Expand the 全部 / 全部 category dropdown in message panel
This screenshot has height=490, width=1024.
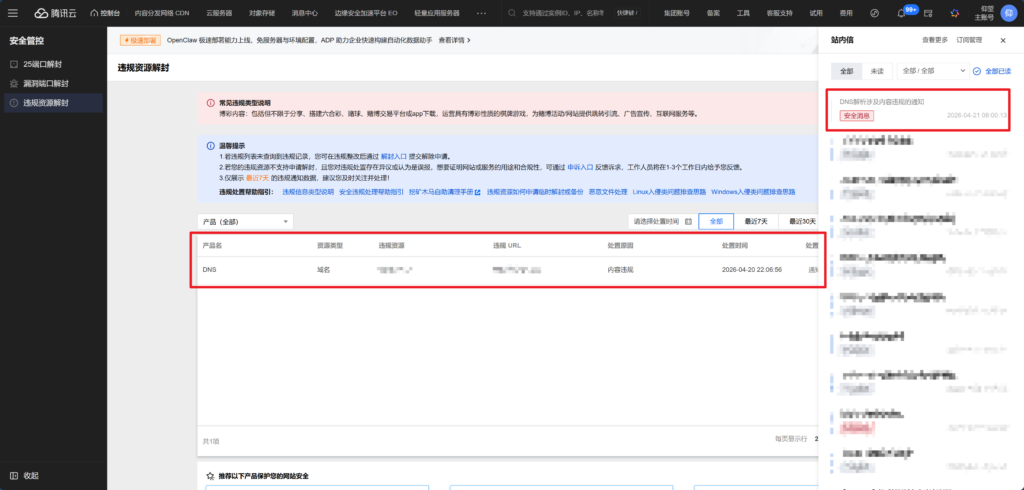point(933,72)
